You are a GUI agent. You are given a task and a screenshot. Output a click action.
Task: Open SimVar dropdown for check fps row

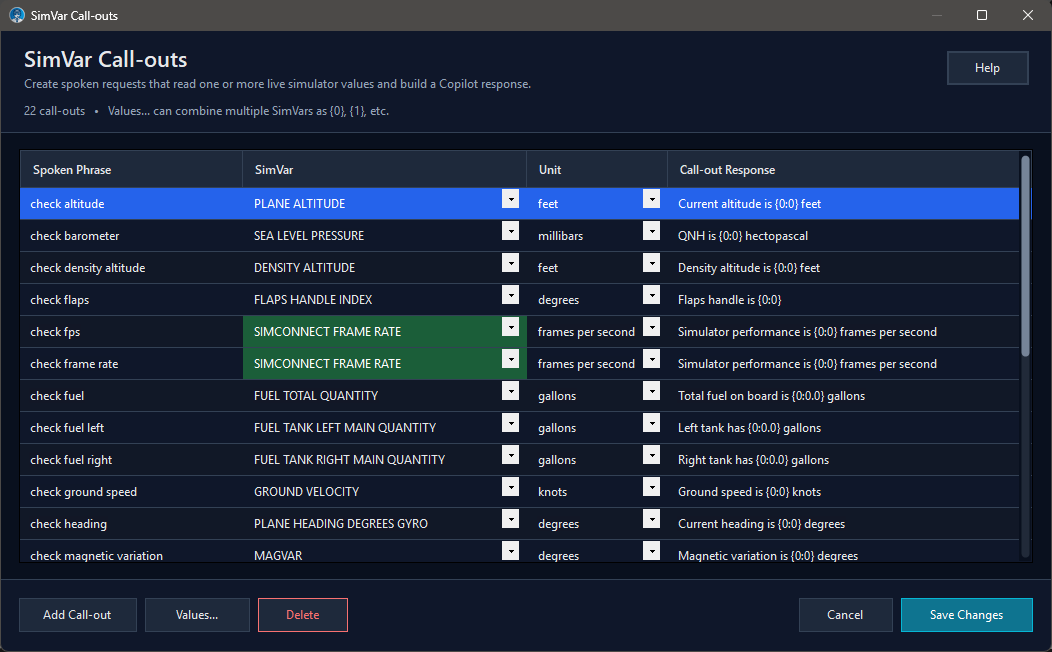coord(511,327)
